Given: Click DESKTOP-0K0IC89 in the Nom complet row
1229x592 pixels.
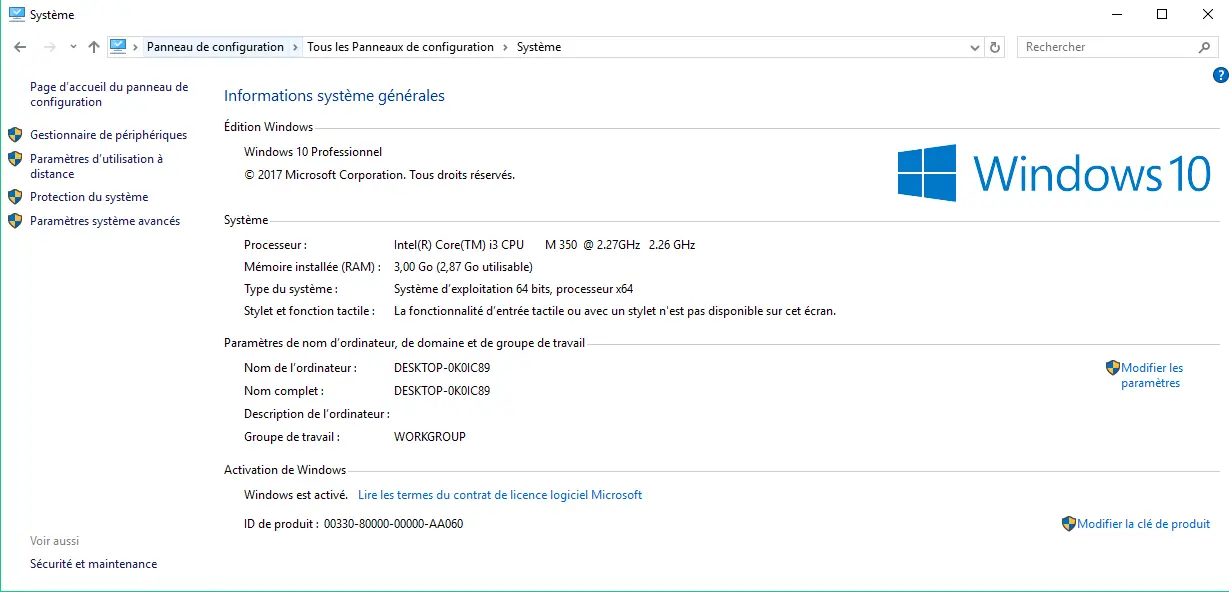Looking at the screenshot, I should point(442,391).
